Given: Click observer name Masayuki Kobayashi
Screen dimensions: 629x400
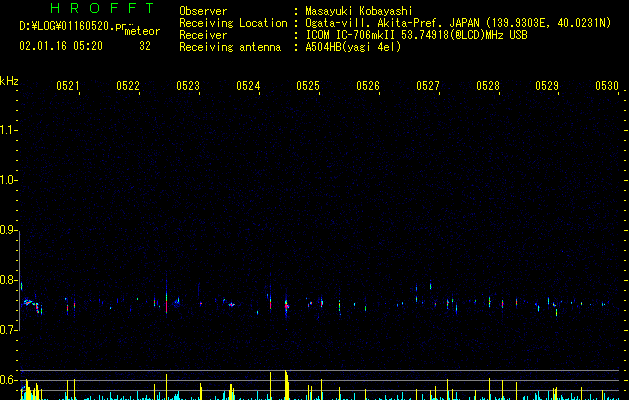Looking at the screenshot, I should tap(359, 11).
